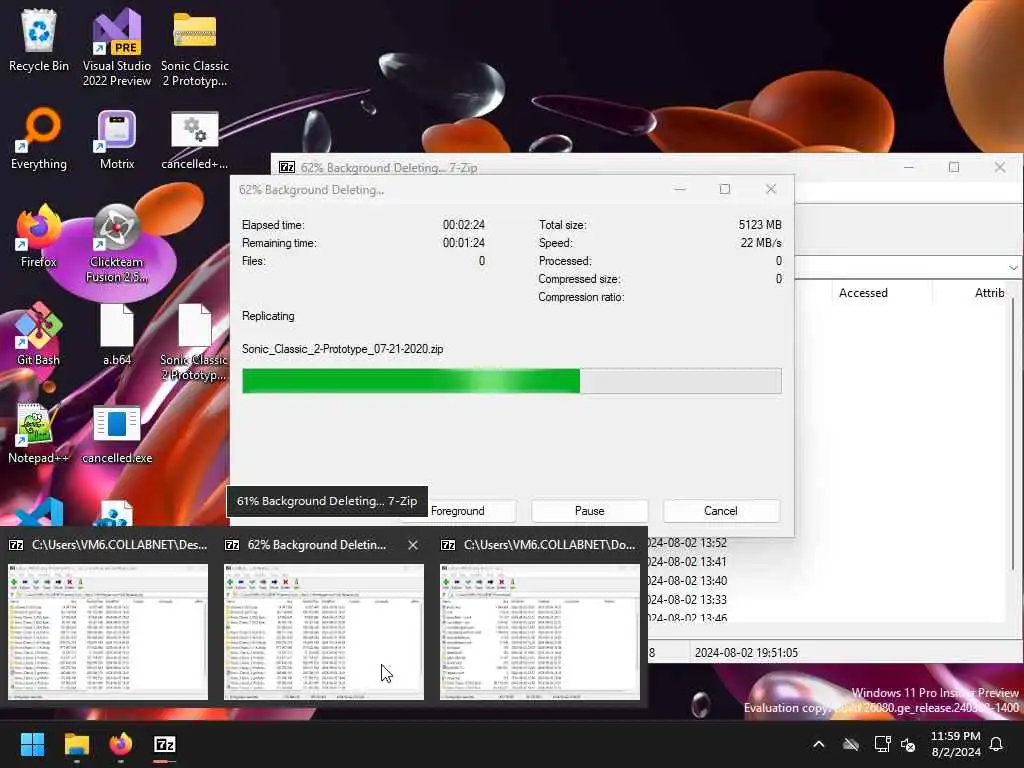Click the Speed value 22 MB/s
The image size is (1024, 768).
[761, 243]
